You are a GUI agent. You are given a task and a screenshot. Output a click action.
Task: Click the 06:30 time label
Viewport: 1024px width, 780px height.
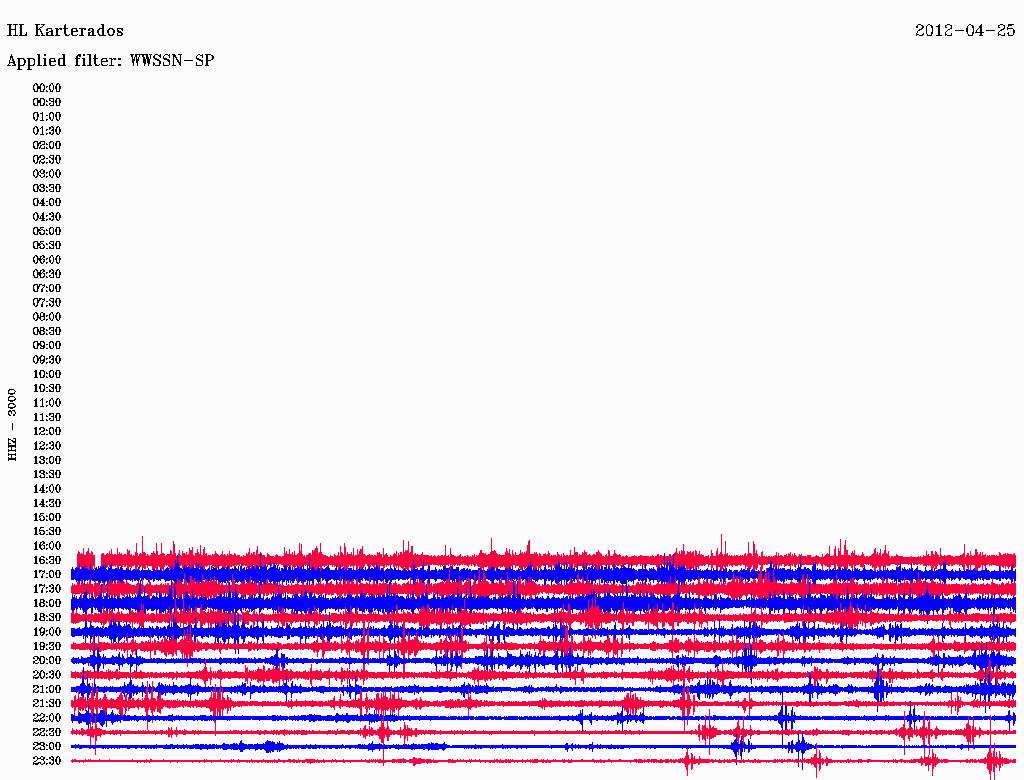[x=46, y=274]
